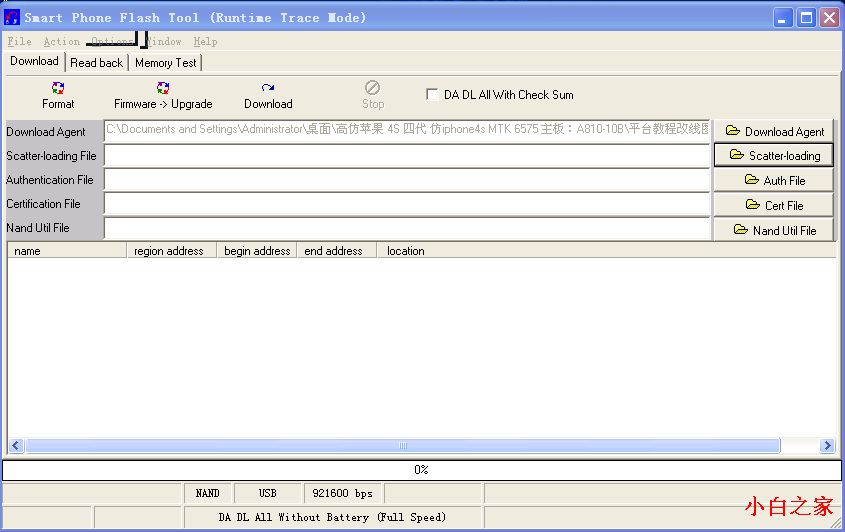This screenshot has height=532, width=845.
Task: Minimize the Flash Tool window
Action: (782, 18)
